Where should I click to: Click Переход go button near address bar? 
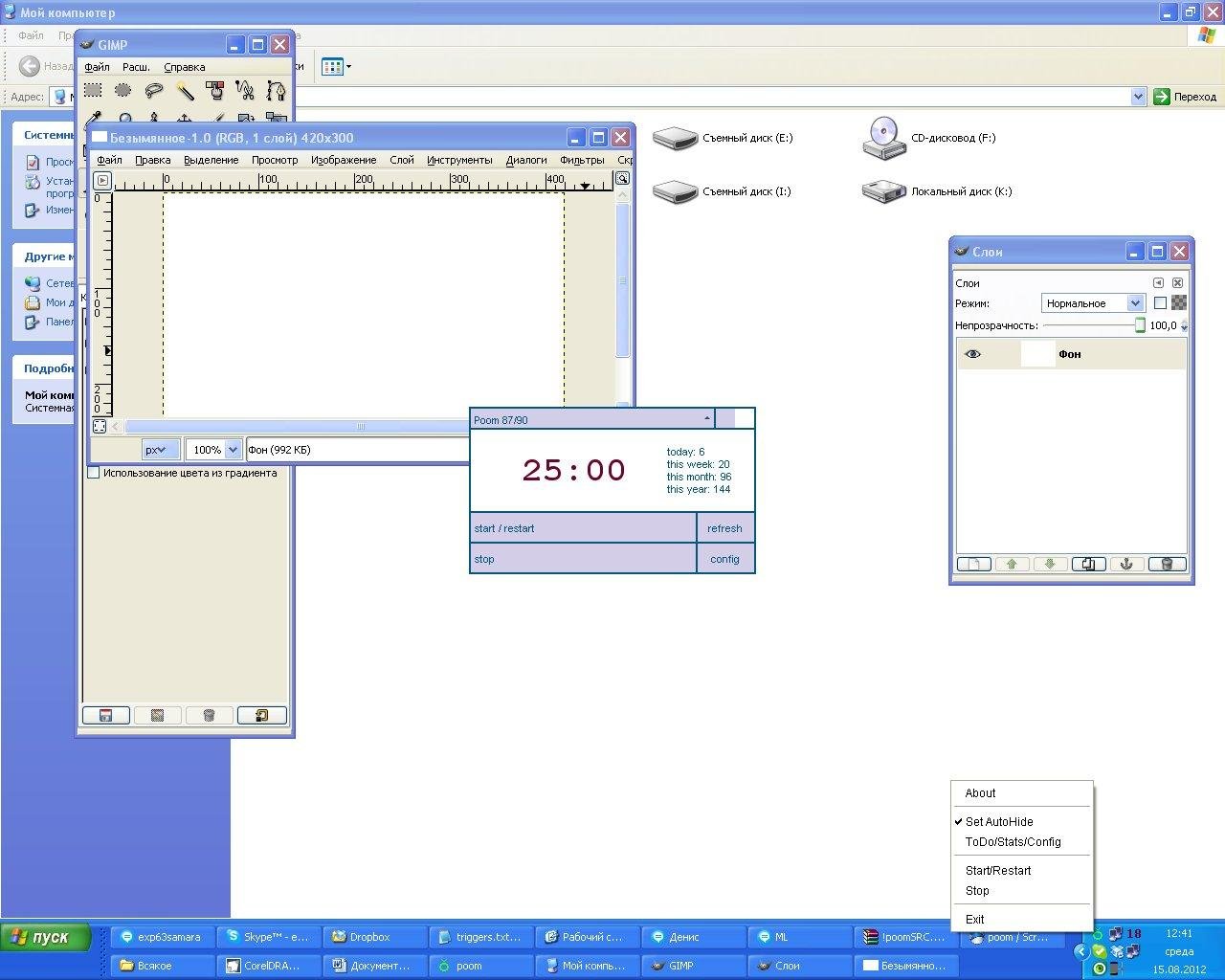[1185, 97]
